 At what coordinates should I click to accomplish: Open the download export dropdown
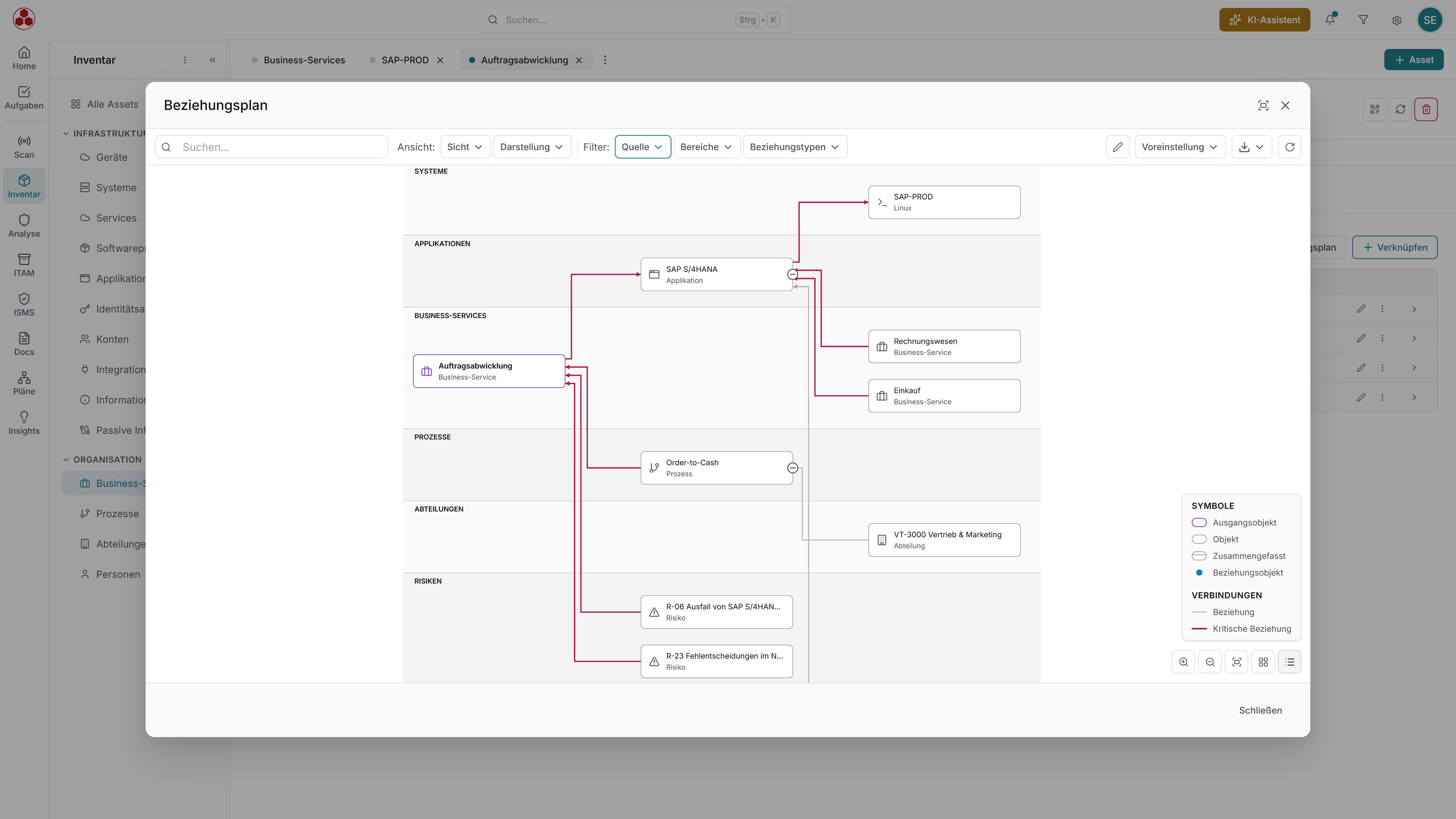coord(1251,147)
